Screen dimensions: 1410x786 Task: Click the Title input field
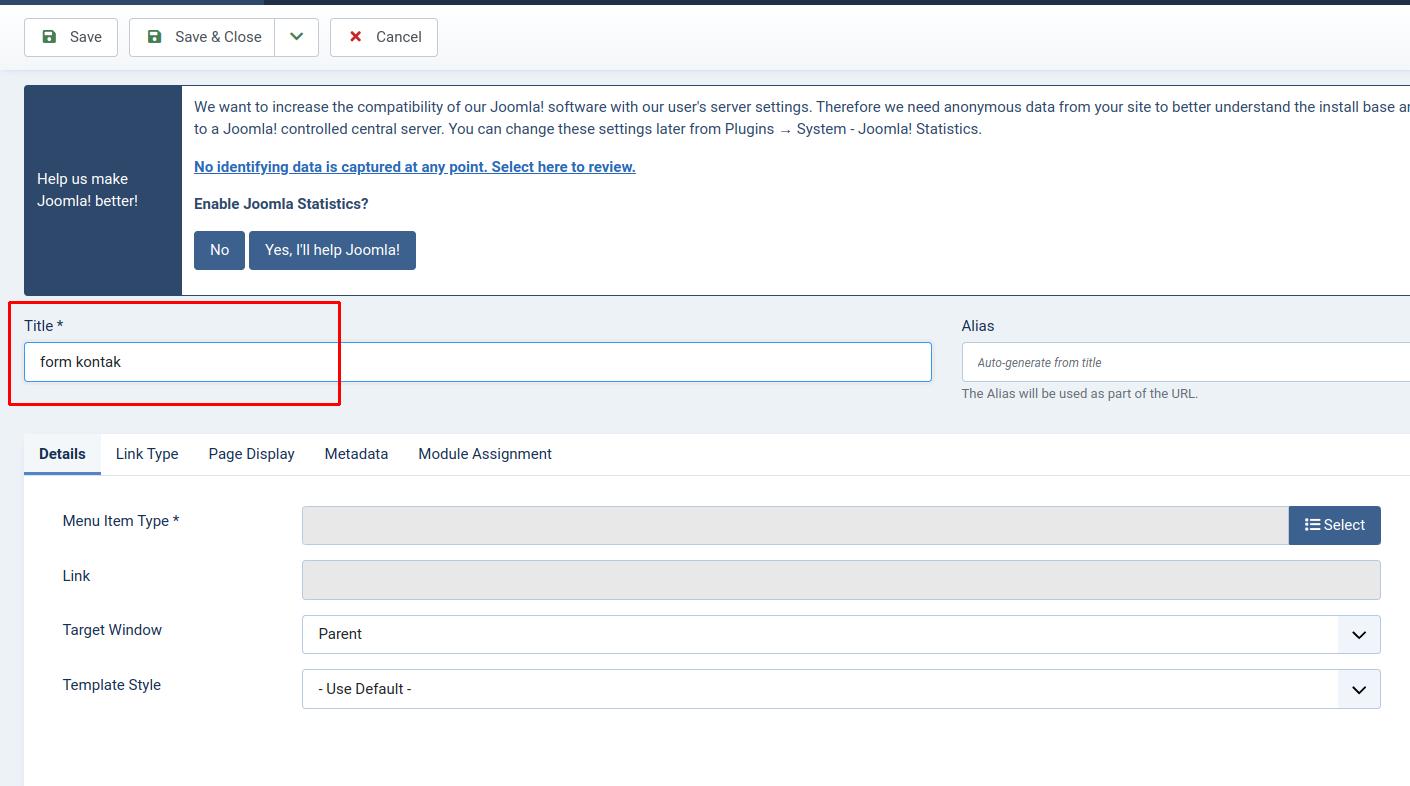click(477, 362)
